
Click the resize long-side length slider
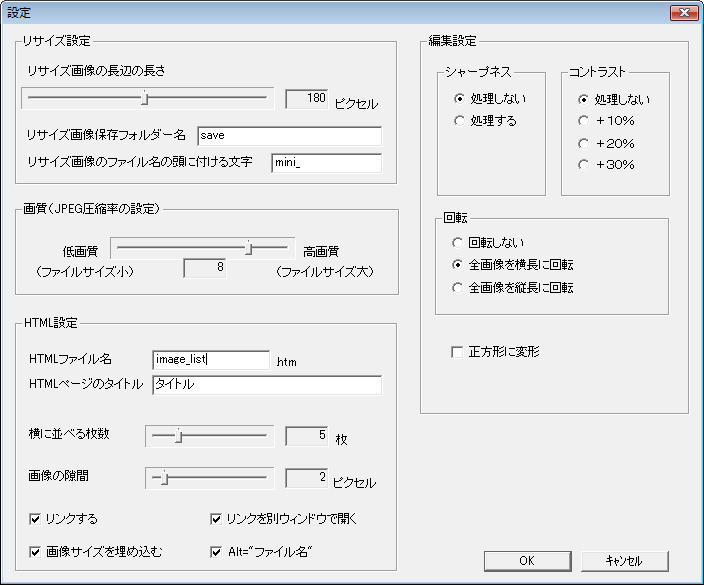point(148,98)
